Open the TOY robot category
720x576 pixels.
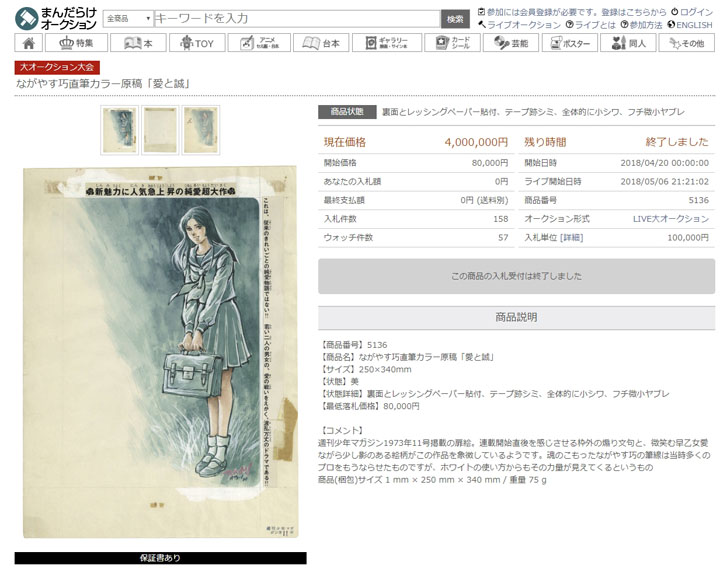click(197, 43)
